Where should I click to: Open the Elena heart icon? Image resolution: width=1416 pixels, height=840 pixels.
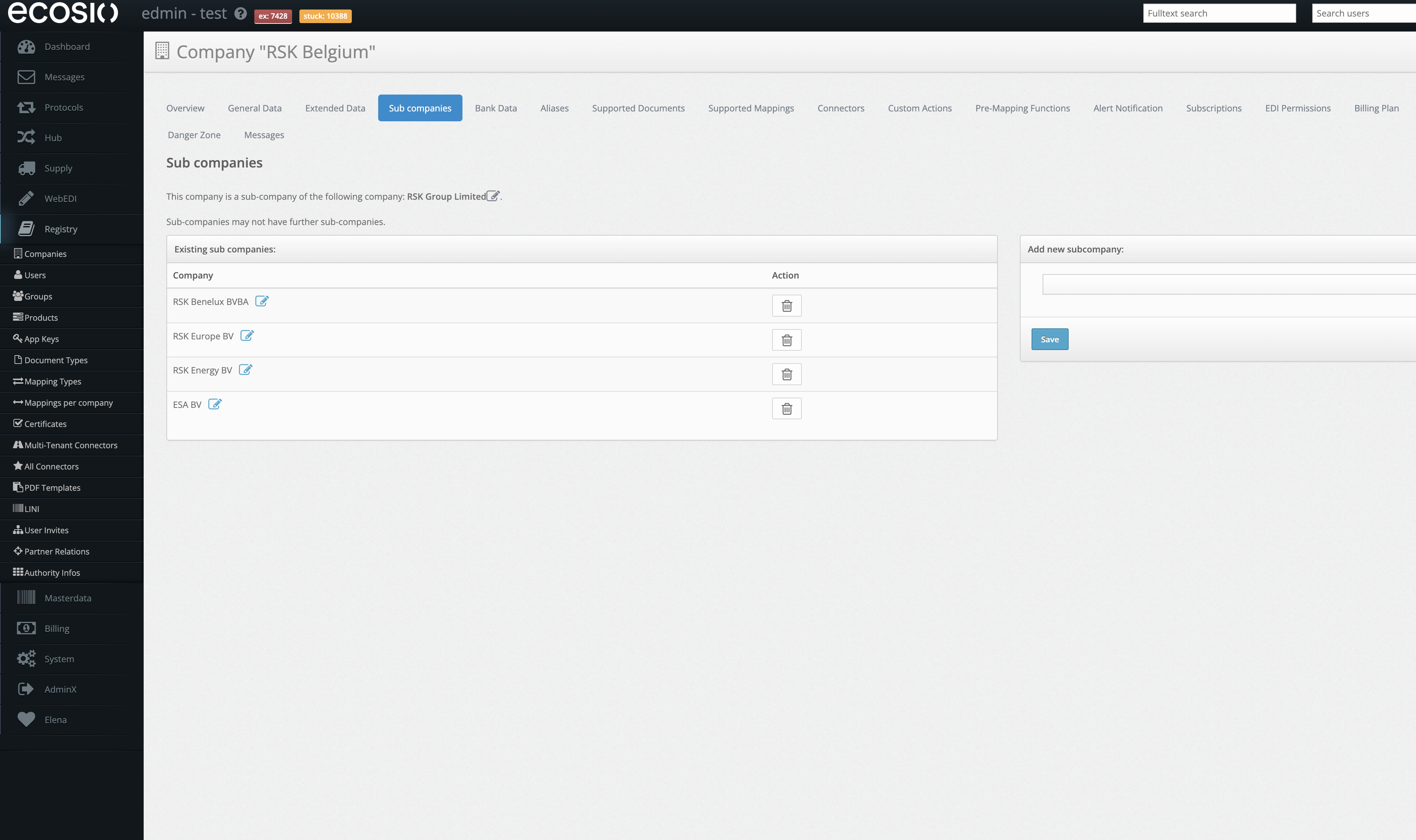point(26,719)
